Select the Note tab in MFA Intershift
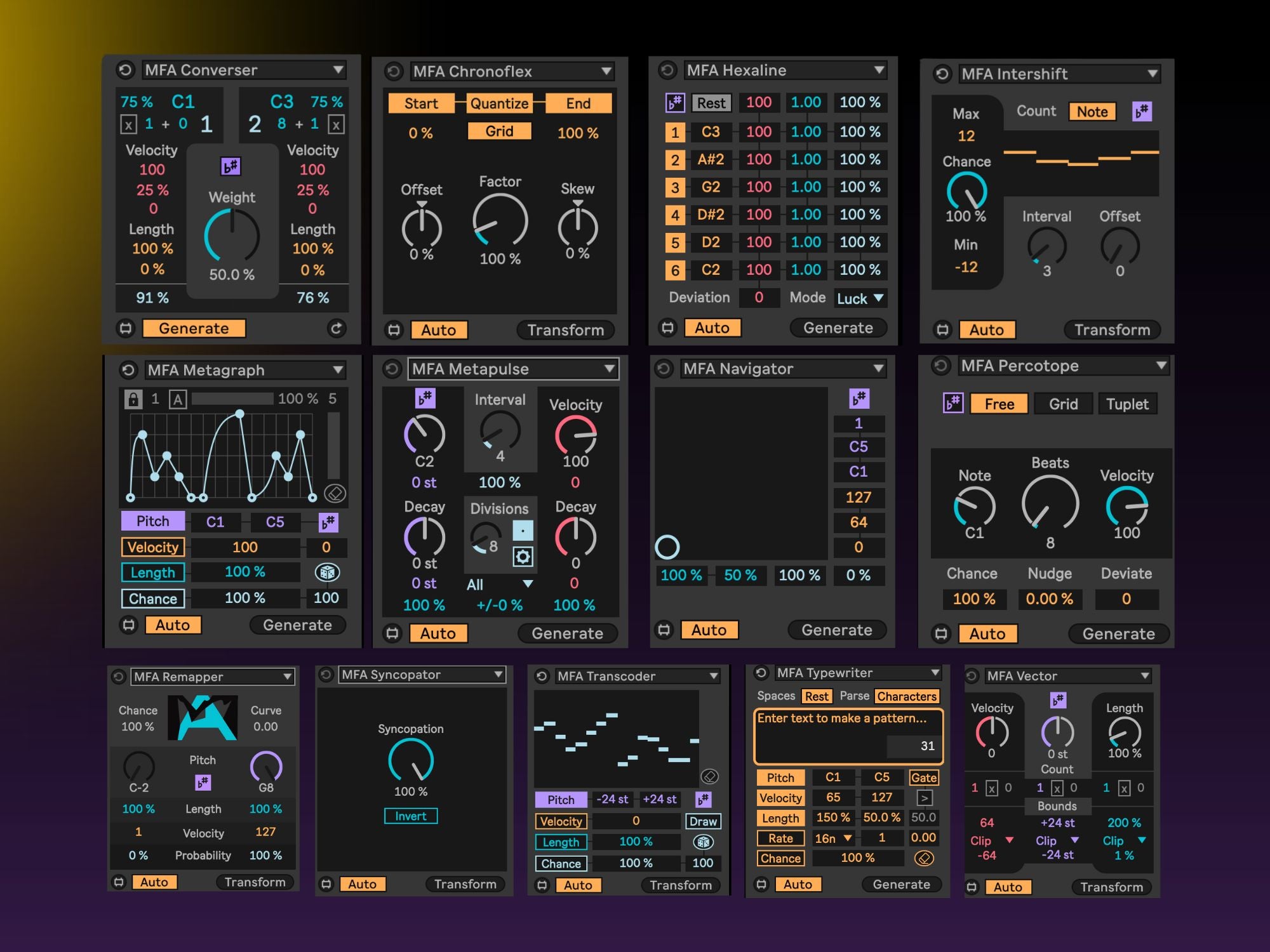Image resolution: width=1270 pixels, height=952 pixels. 1092,112
